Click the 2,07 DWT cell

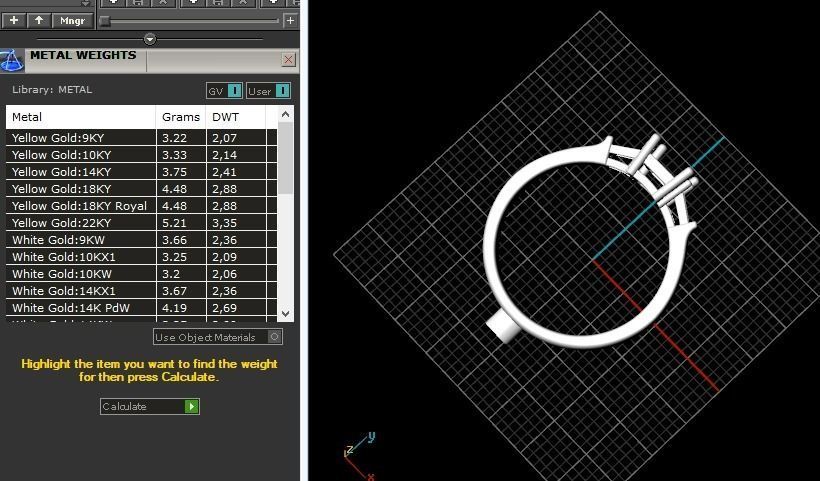[236, 138]
